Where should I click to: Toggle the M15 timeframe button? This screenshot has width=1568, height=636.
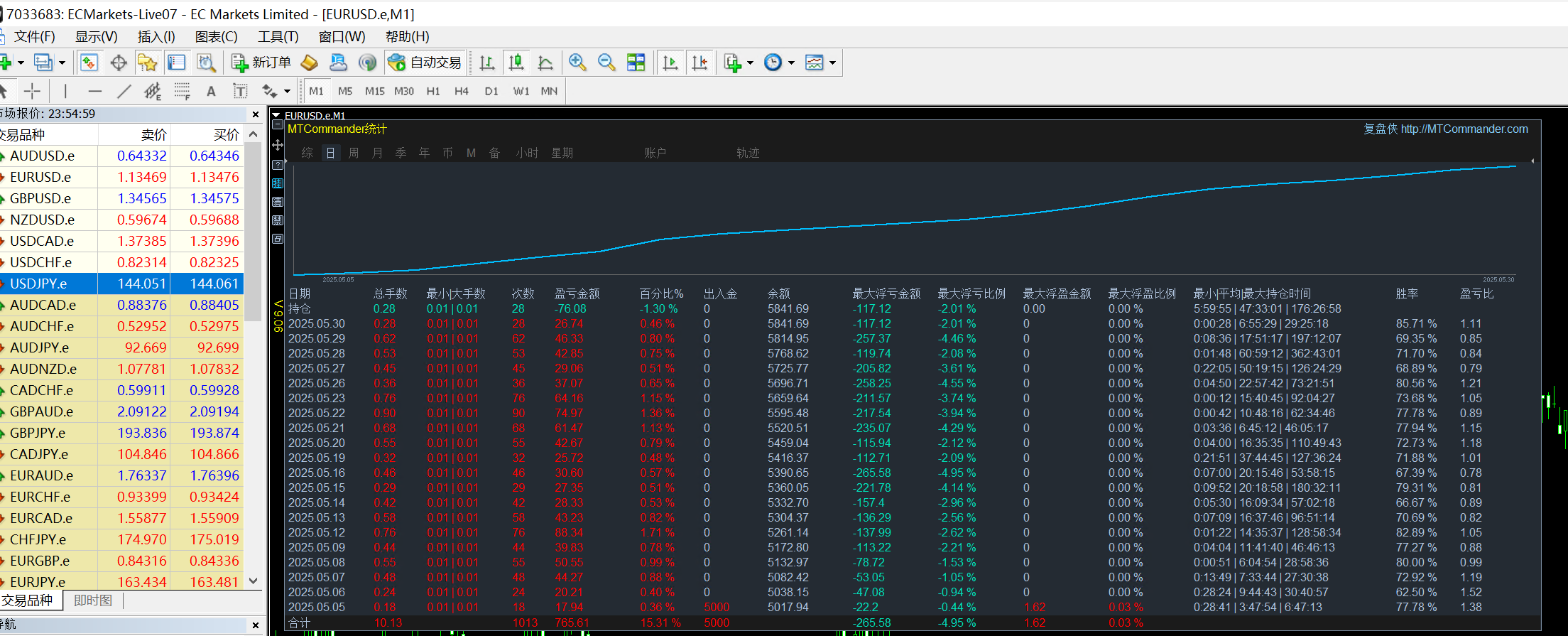(x=374, y=91)
